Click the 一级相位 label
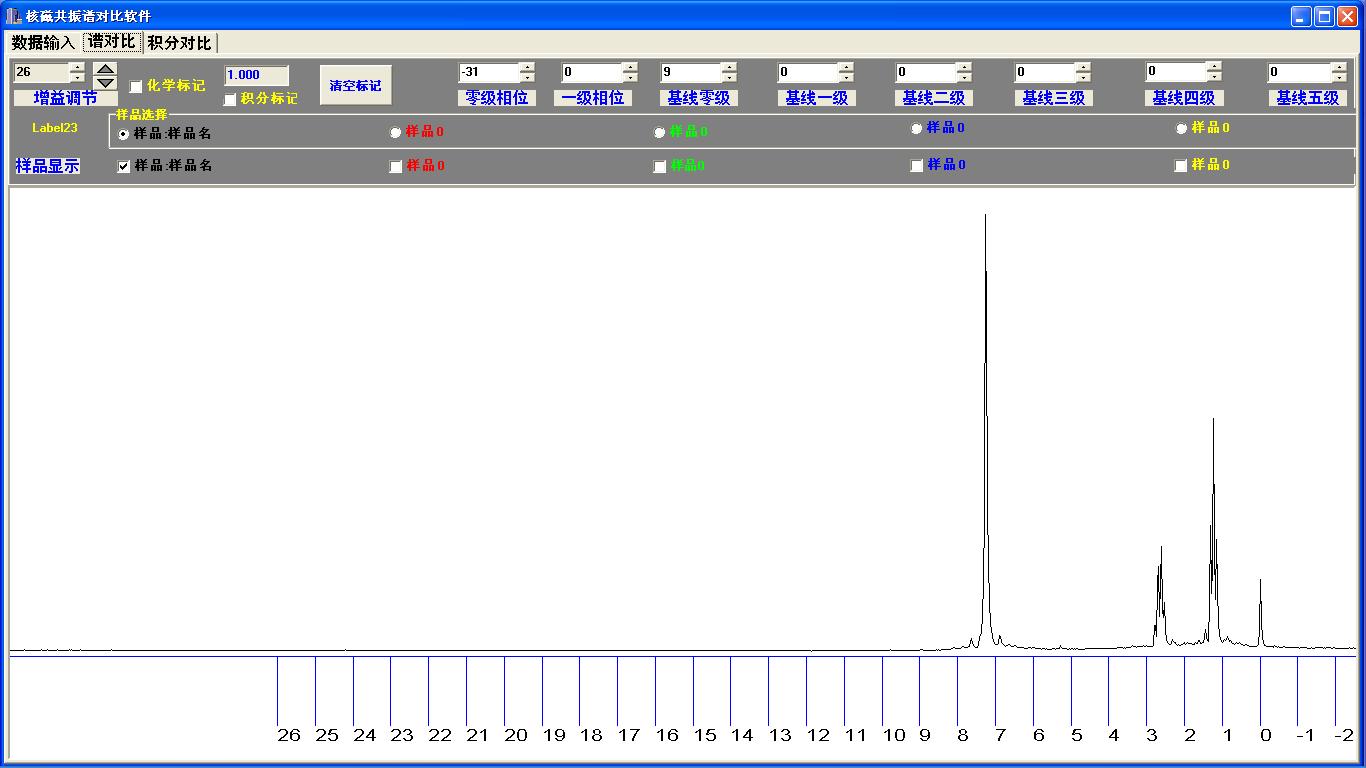This screenshot has height=768, width=1366. coord(593,98)
